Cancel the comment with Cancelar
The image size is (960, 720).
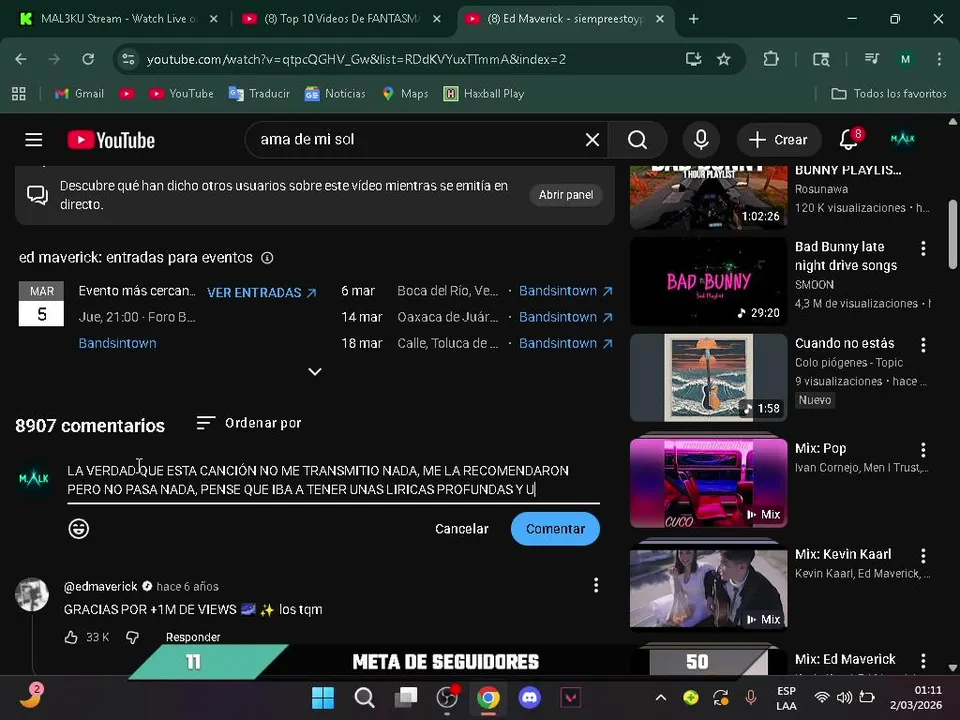click(462, 529)
